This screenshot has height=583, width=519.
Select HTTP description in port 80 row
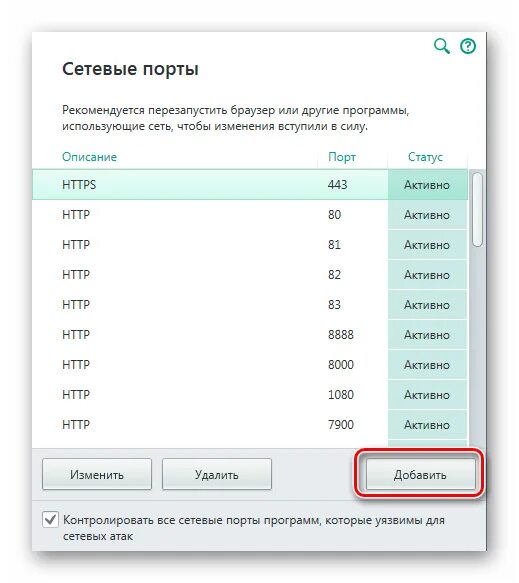click(76, 215)
